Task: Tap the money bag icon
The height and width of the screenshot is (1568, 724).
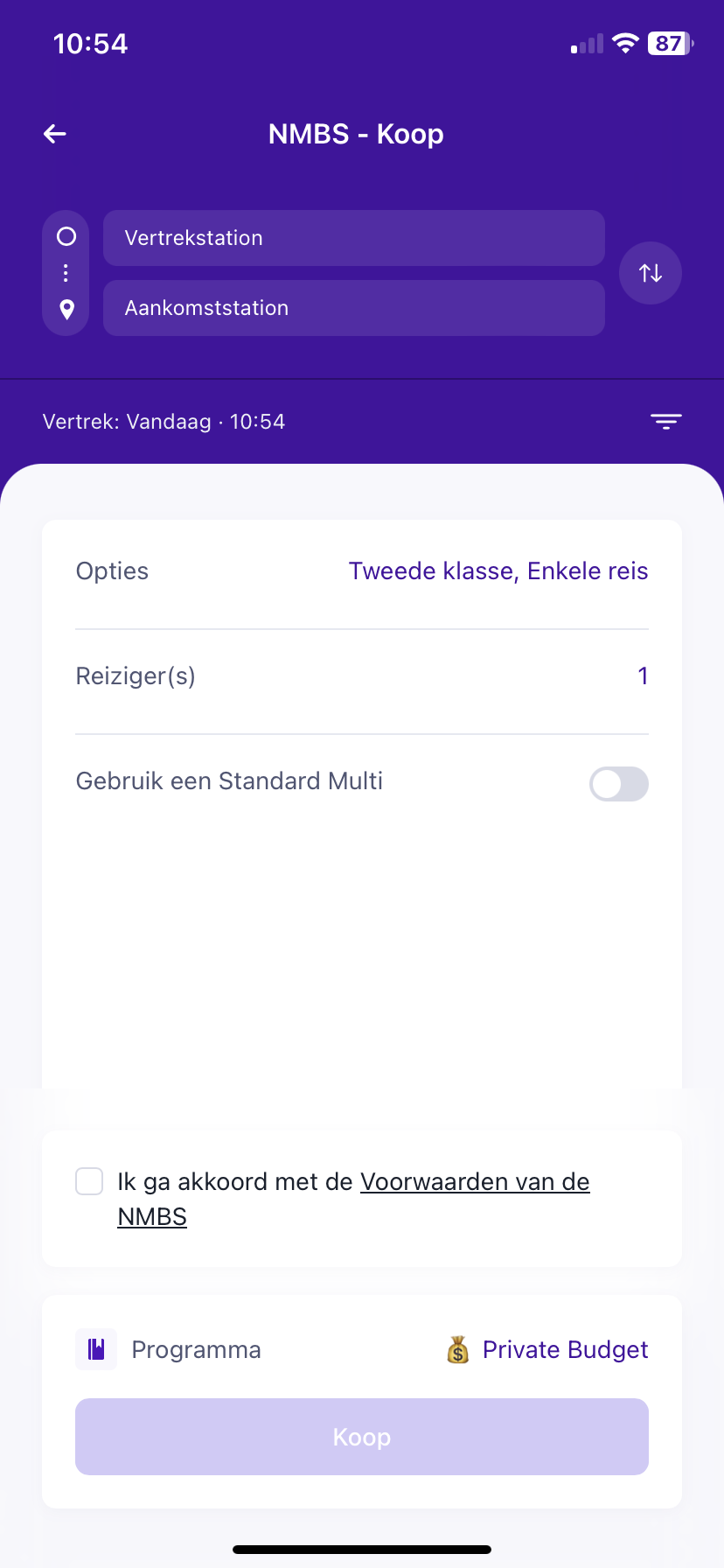Action: pyautogui.click(x=458, y=1350)
